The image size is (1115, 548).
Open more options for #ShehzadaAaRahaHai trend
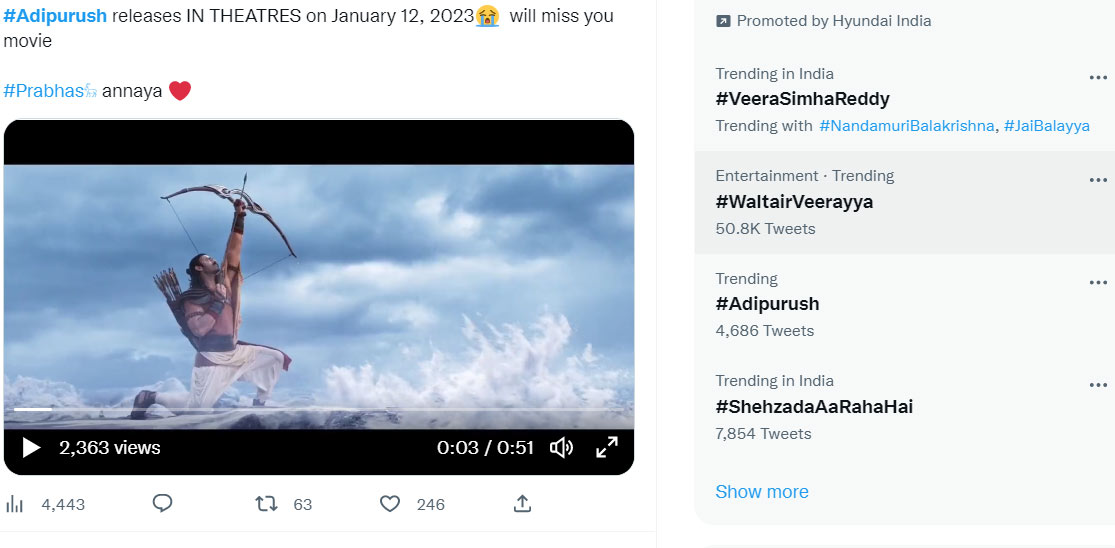[1098, 385]
